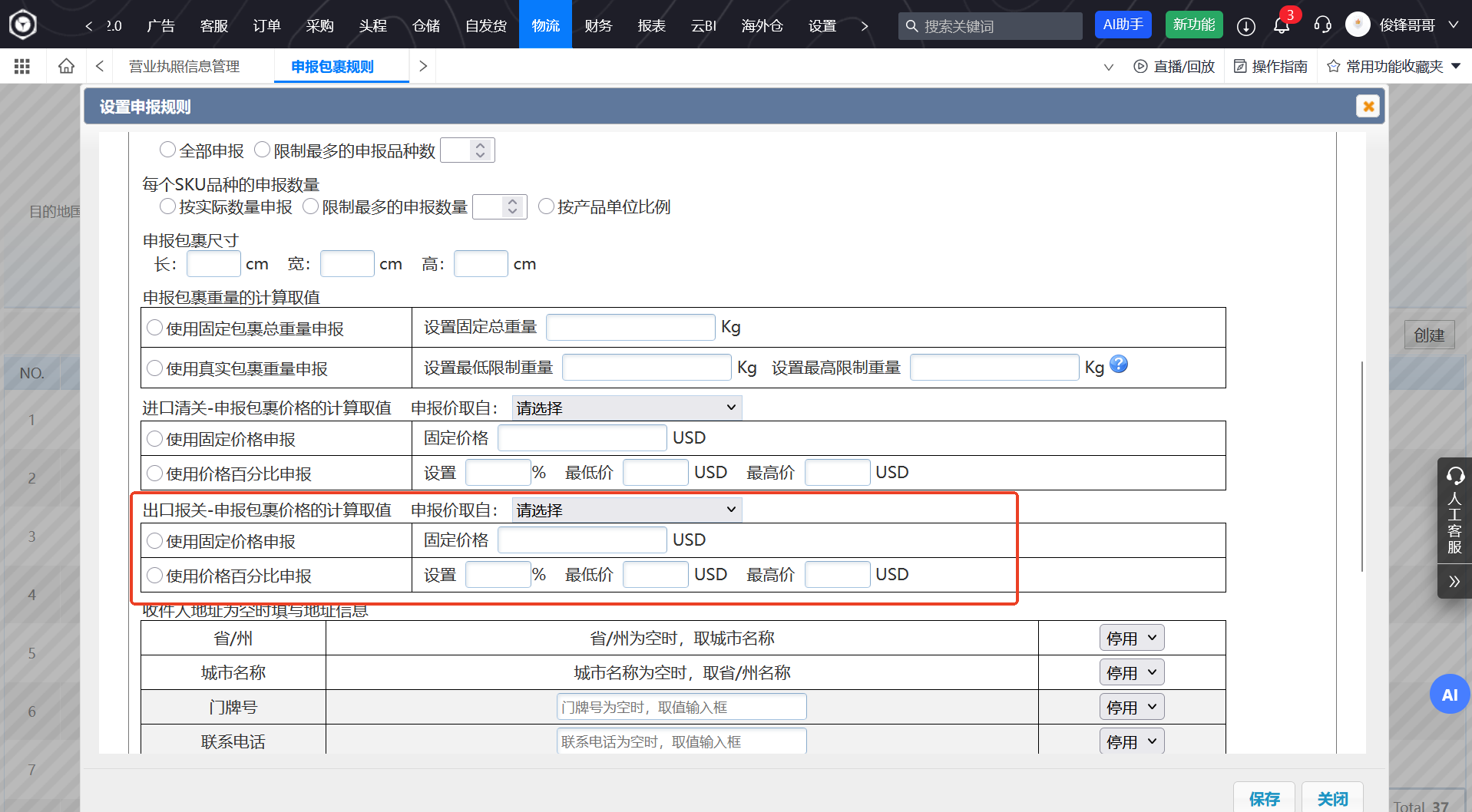Select 使用固定价格申报 in export customs section
1472x812 pixels.
(154, 540)
